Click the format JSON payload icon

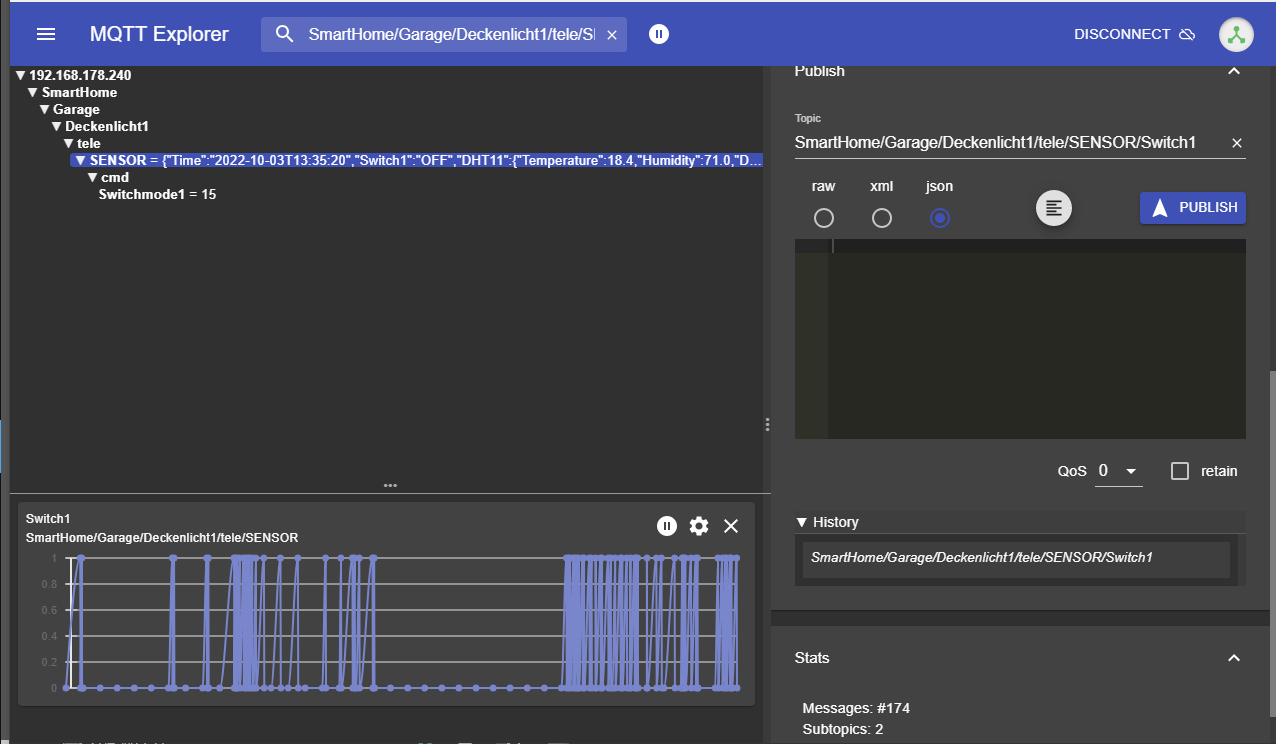pyautogui.click(x=1053, y=208)
